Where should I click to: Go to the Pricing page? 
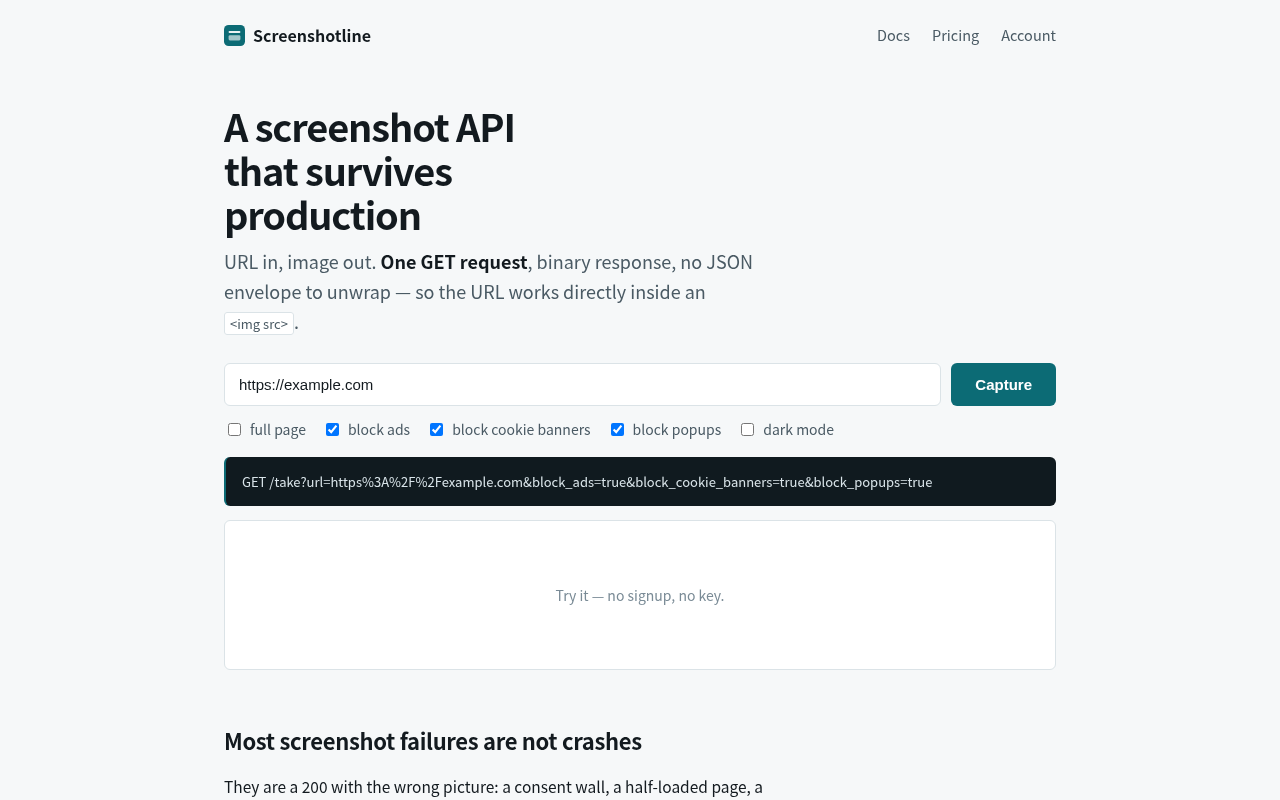coord(955,36)
